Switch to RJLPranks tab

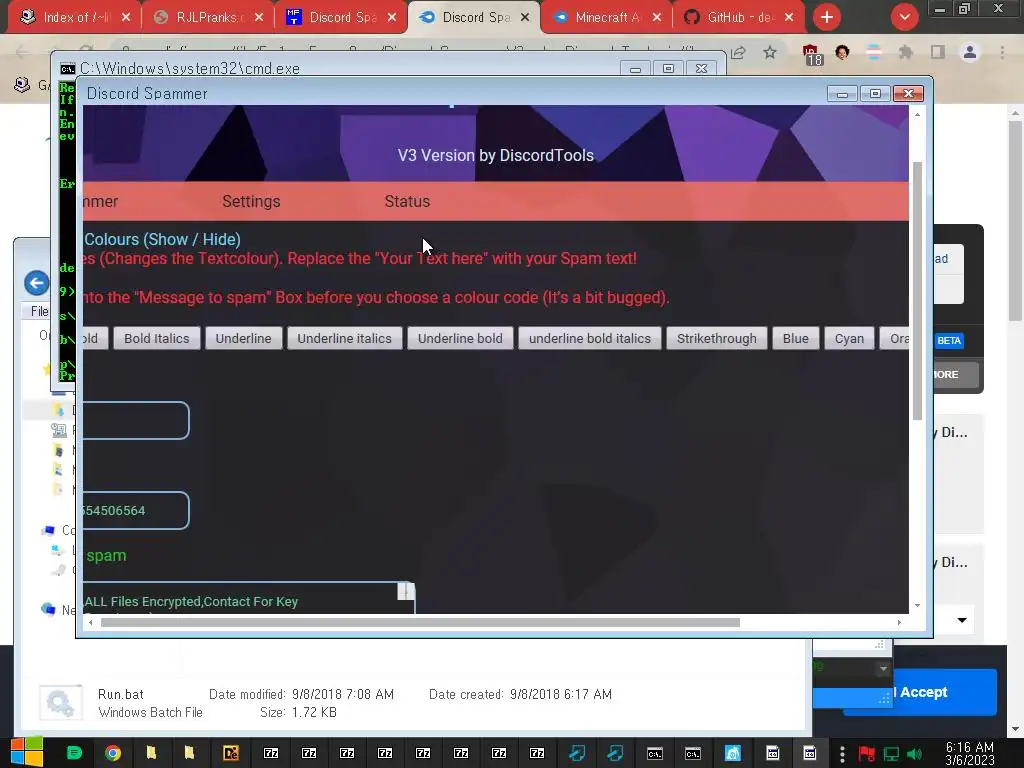[x=207, y=18]
